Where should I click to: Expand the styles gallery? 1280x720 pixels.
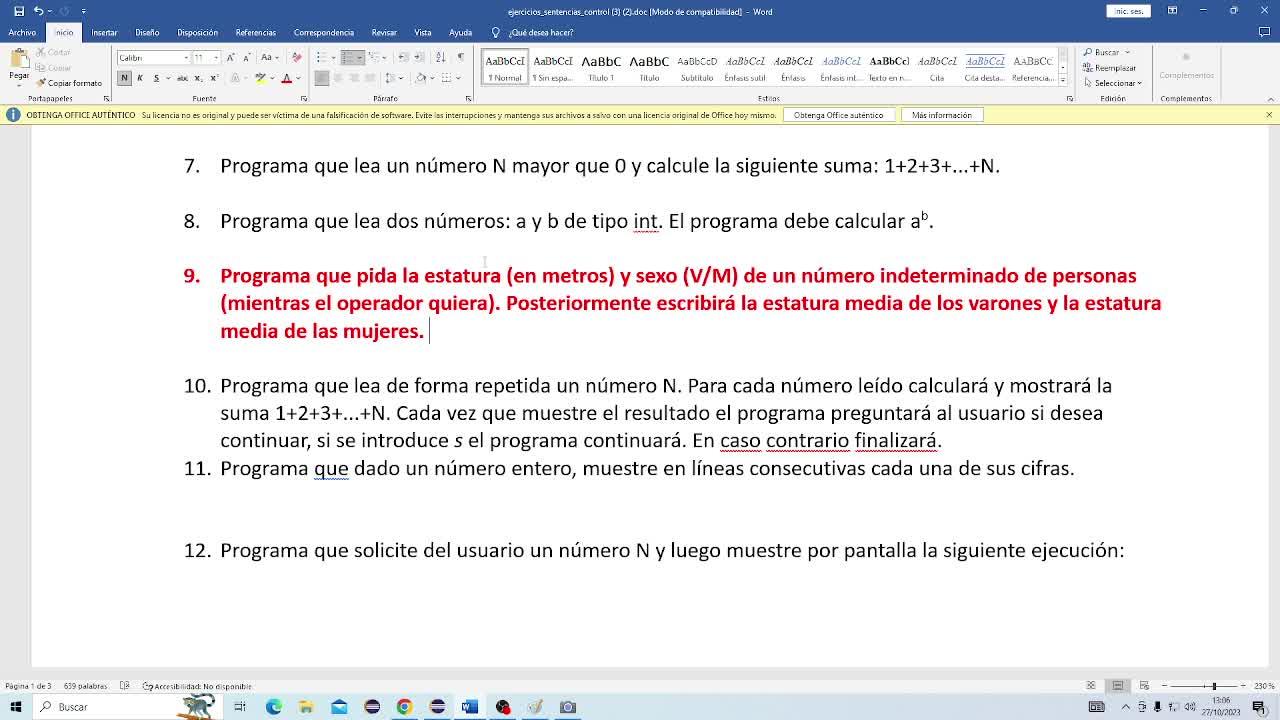click(1062, 80)
